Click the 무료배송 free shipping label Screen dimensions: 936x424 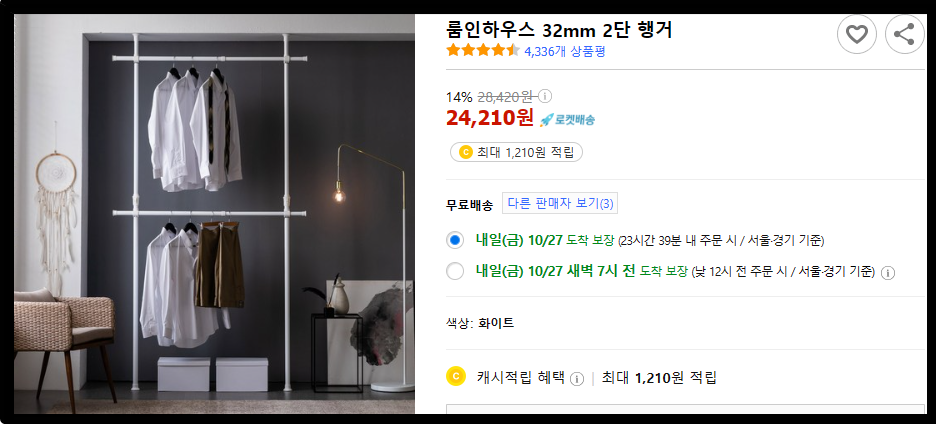469,205
